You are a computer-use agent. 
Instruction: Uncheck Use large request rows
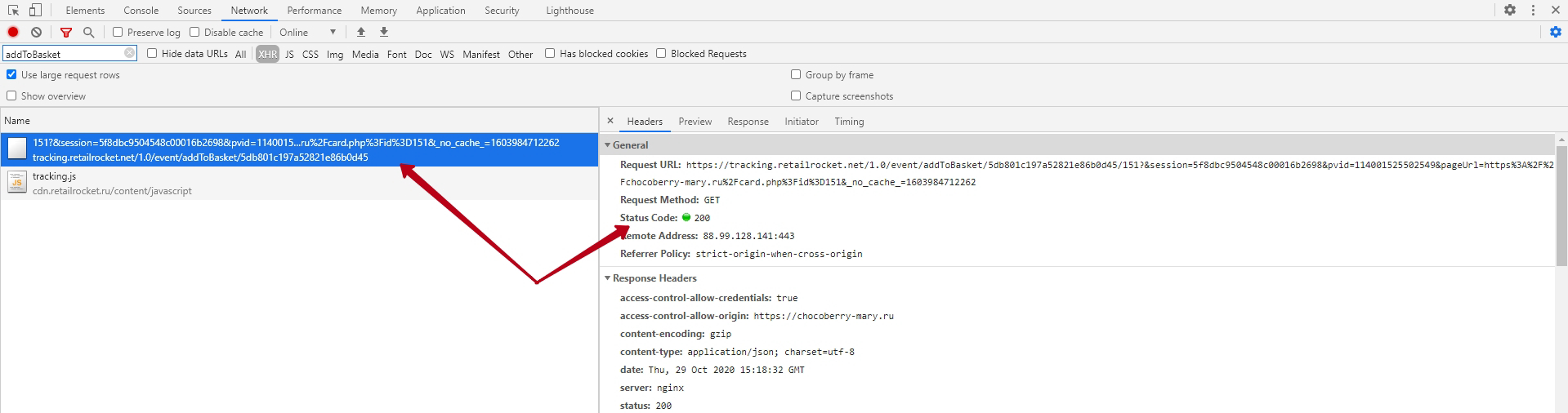click(11, 74)
